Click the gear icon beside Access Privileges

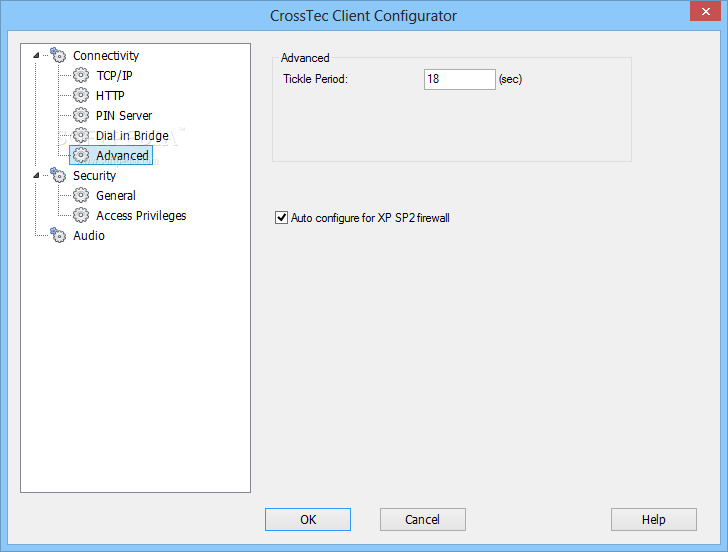81,215
